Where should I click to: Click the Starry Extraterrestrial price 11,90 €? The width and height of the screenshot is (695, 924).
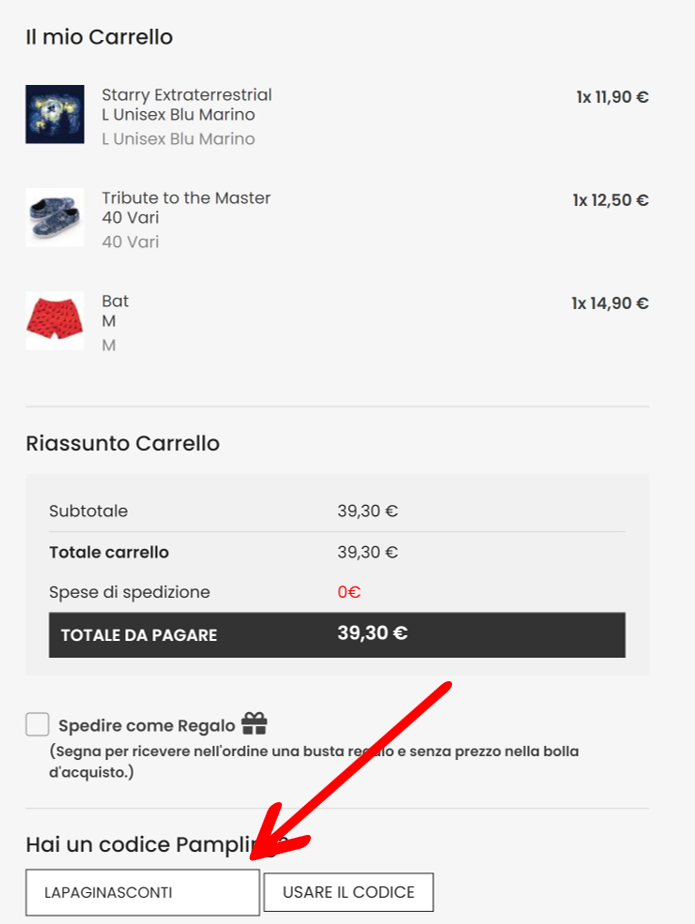[x=612, y=97]
